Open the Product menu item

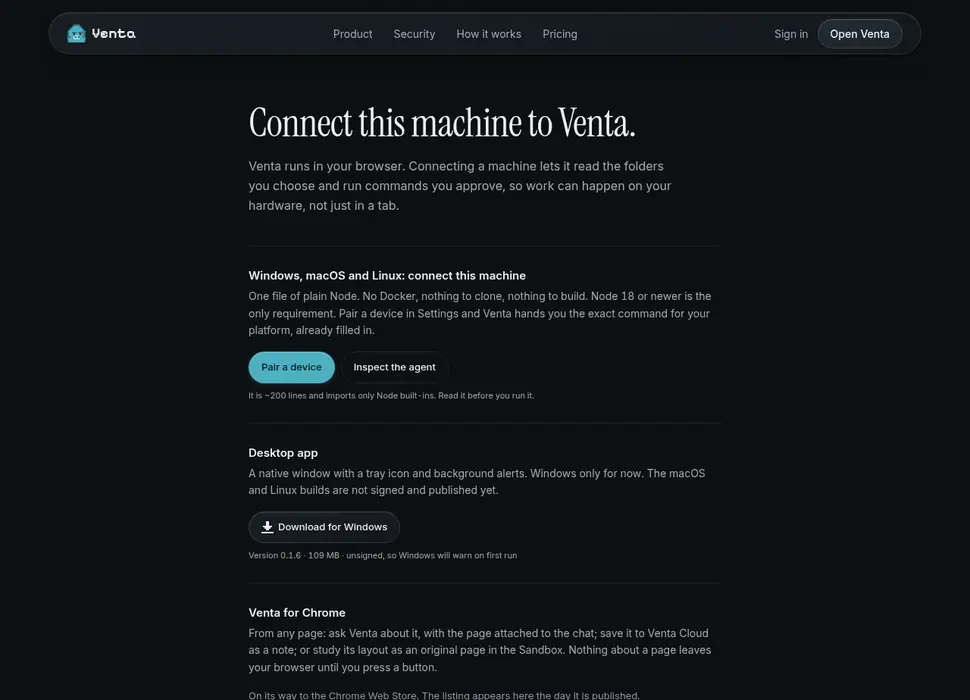tap(353, 34)
